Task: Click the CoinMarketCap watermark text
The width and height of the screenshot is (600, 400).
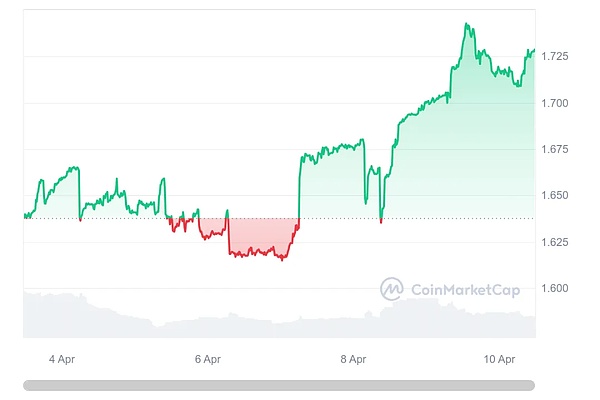Action: tap(462, 289)
